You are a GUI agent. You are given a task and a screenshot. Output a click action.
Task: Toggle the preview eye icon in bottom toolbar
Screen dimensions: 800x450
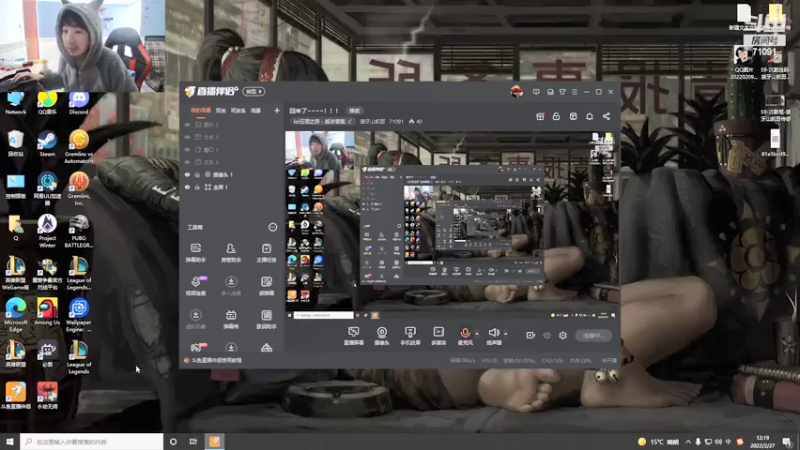(546, 335)
